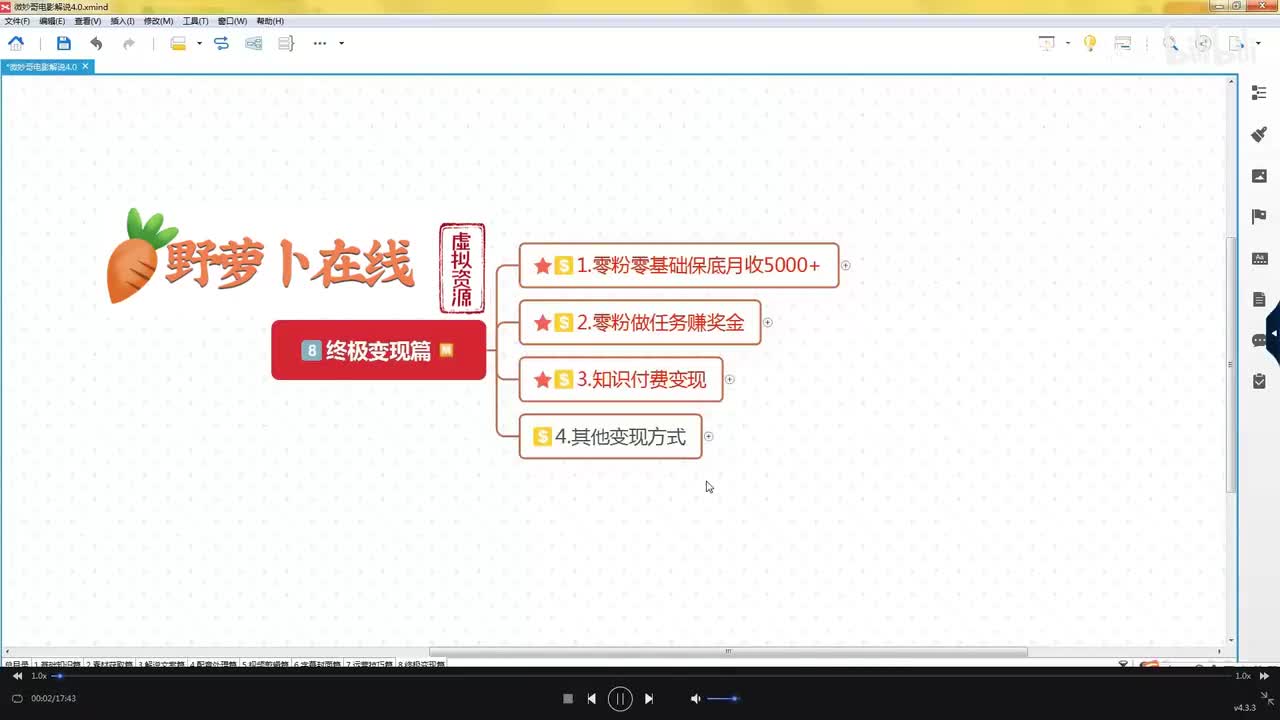Skip to the next video
This screenshot has width=1280, height=720.
click(648, 699)
